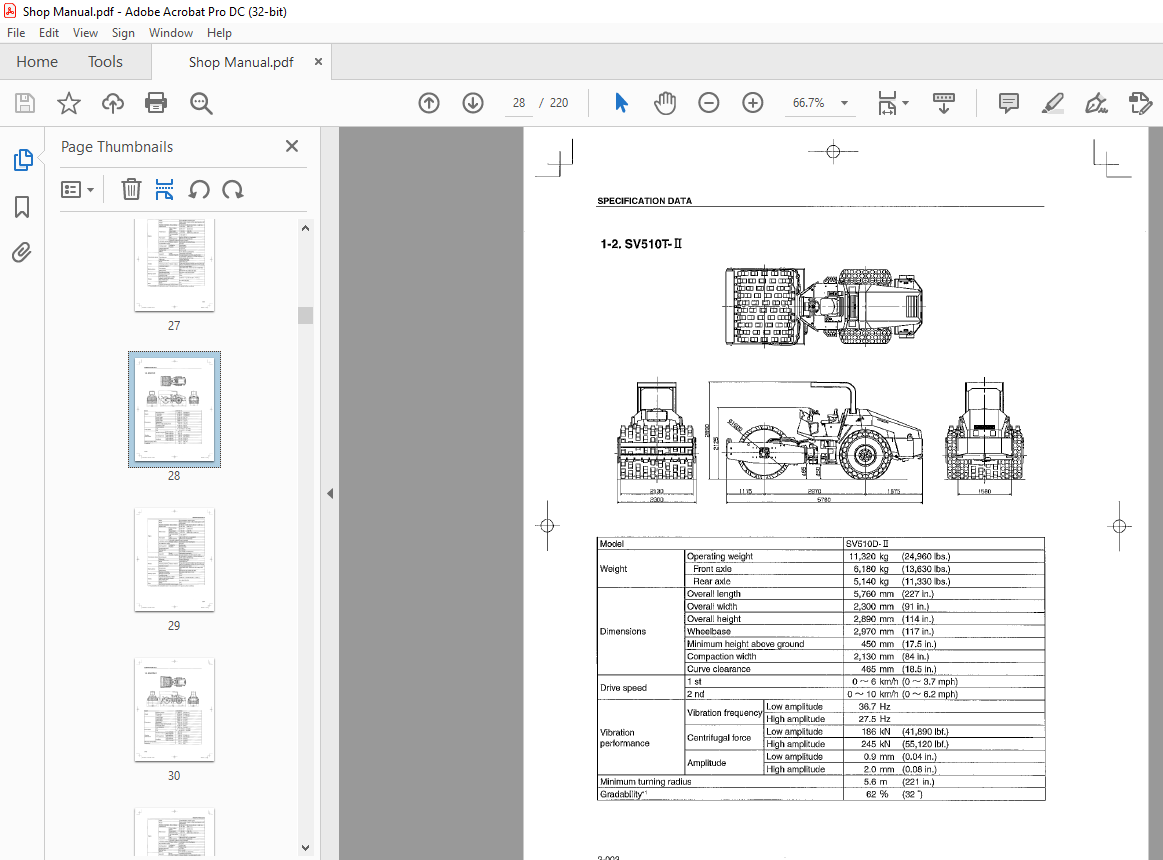The image size is (1163, 860).
Task: Open thumbnail options dropdown menu
Action: (77, 190)
